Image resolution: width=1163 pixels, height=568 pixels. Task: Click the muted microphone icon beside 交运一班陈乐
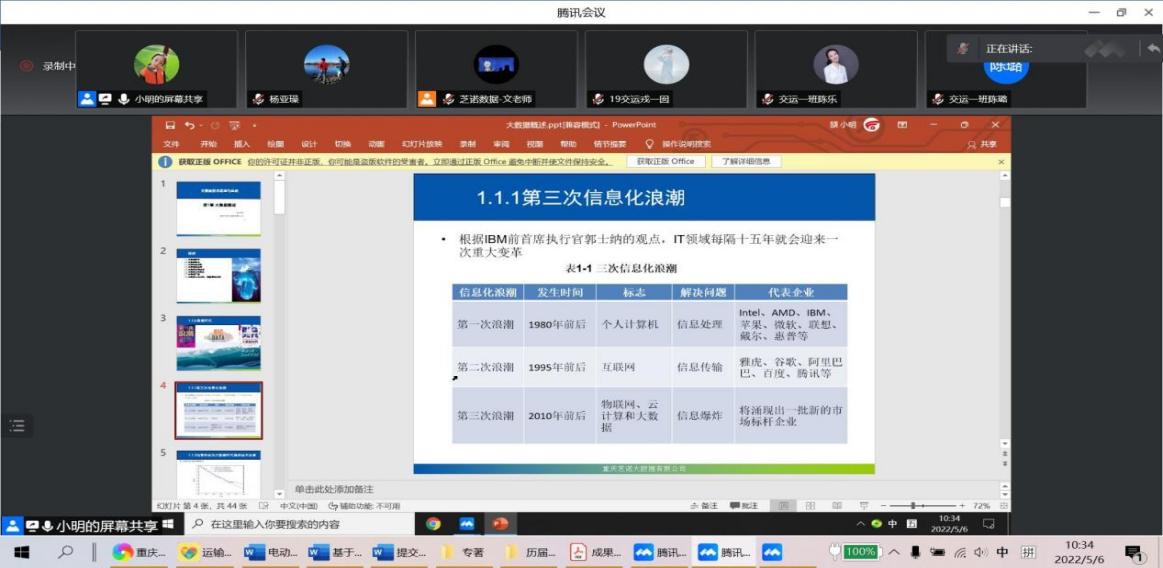[768, 99]
